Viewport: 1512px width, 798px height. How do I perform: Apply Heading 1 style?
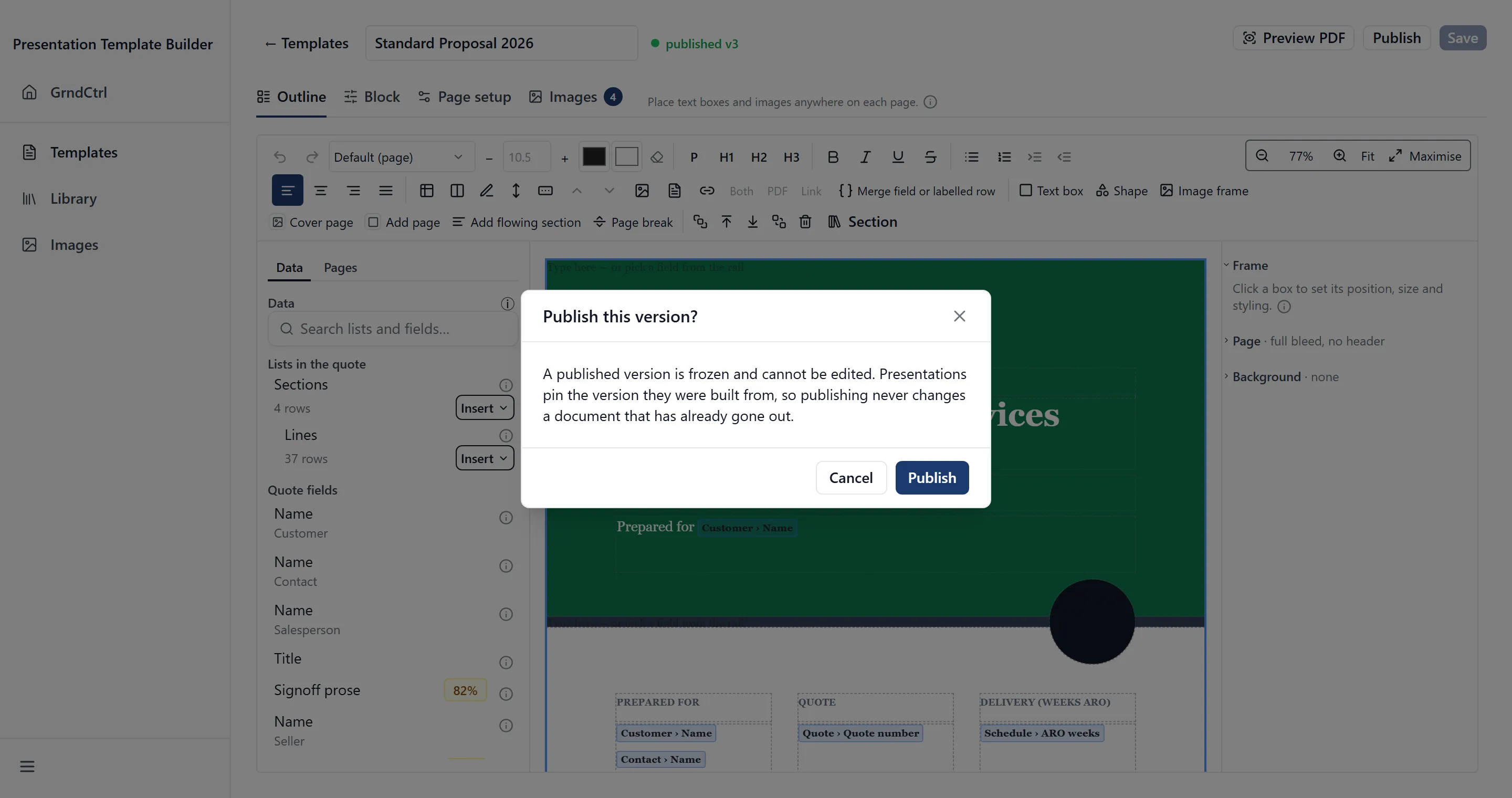click(726, 156)
